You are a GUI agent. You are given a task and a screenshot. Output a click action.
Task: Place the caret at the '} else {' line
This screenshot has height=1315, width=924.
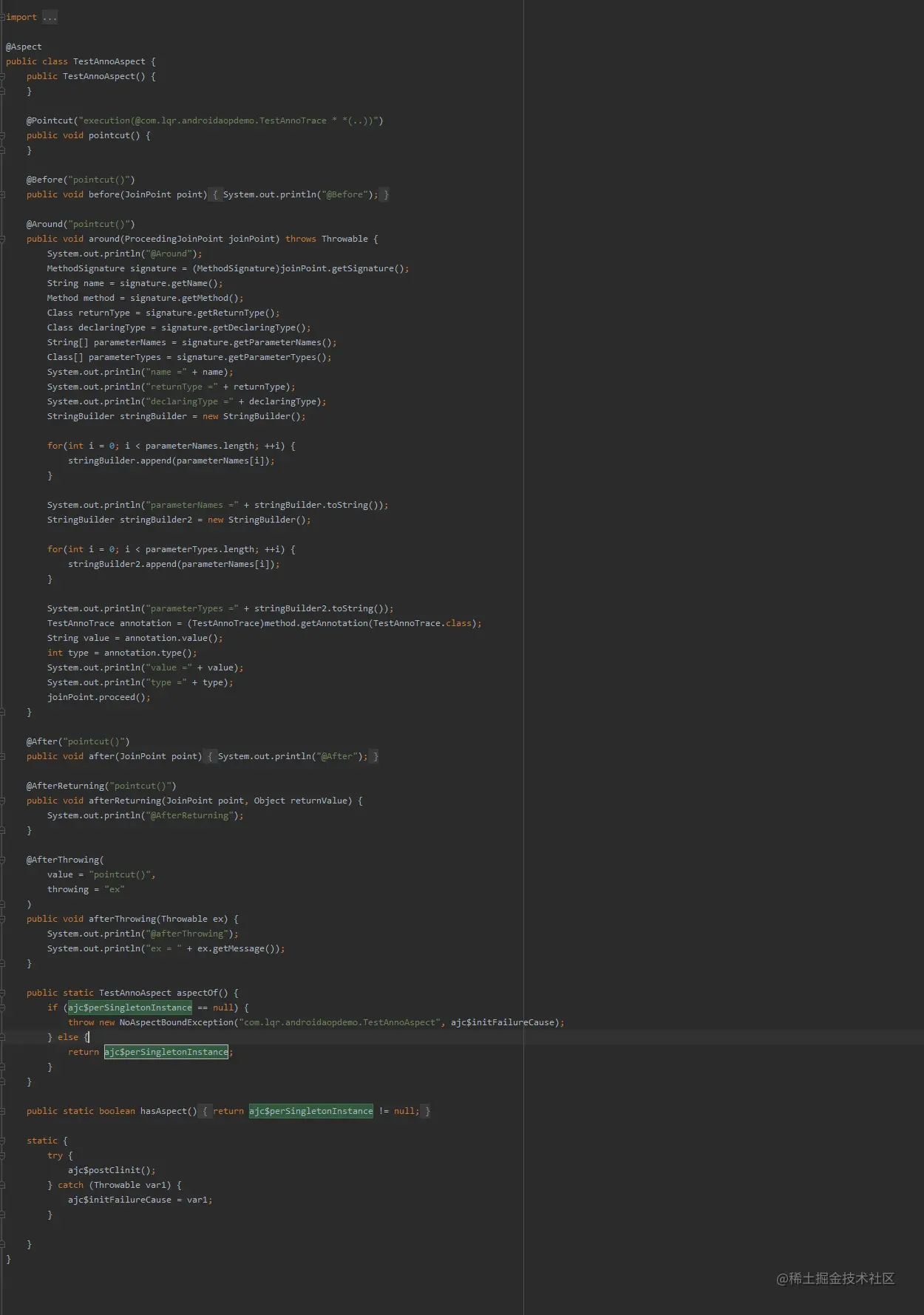coord(68,1037)
